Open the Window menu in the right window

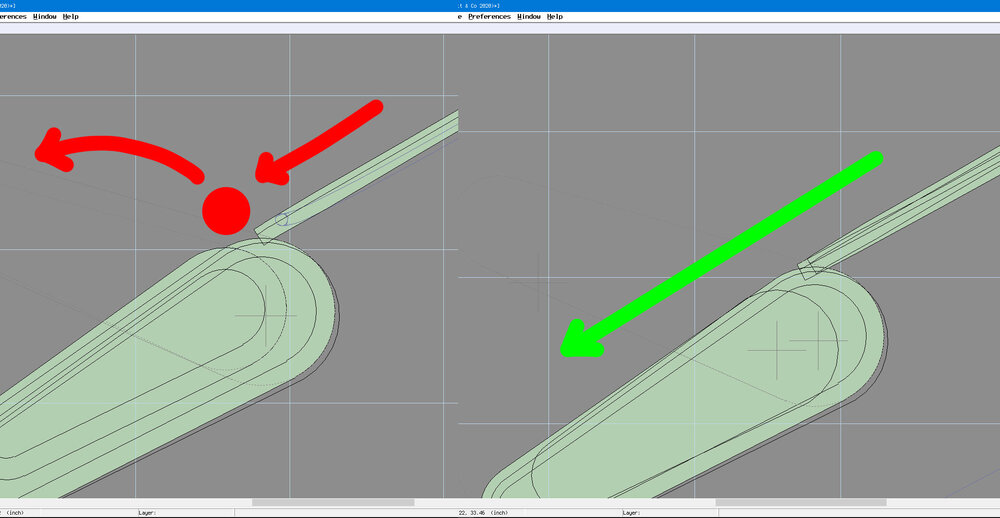tap(529, 17)
